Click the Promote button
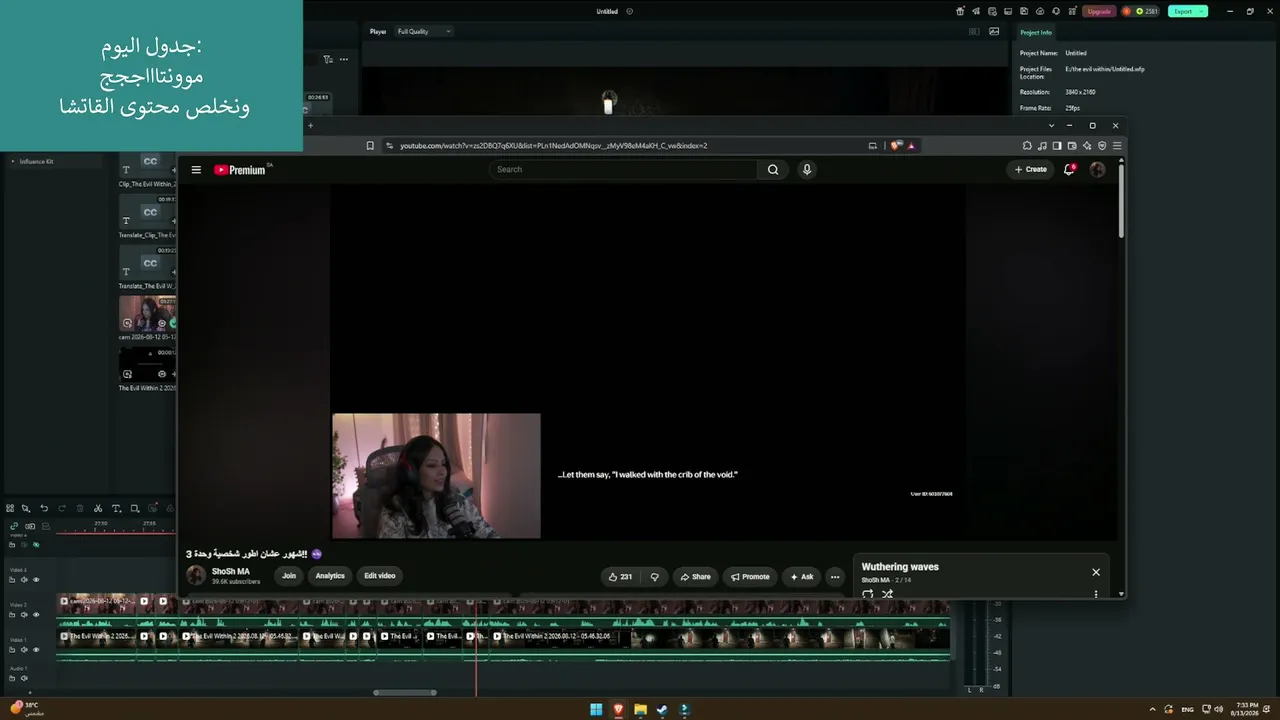This screenshot has height=720, width=1280. click(x=750, y=577)
